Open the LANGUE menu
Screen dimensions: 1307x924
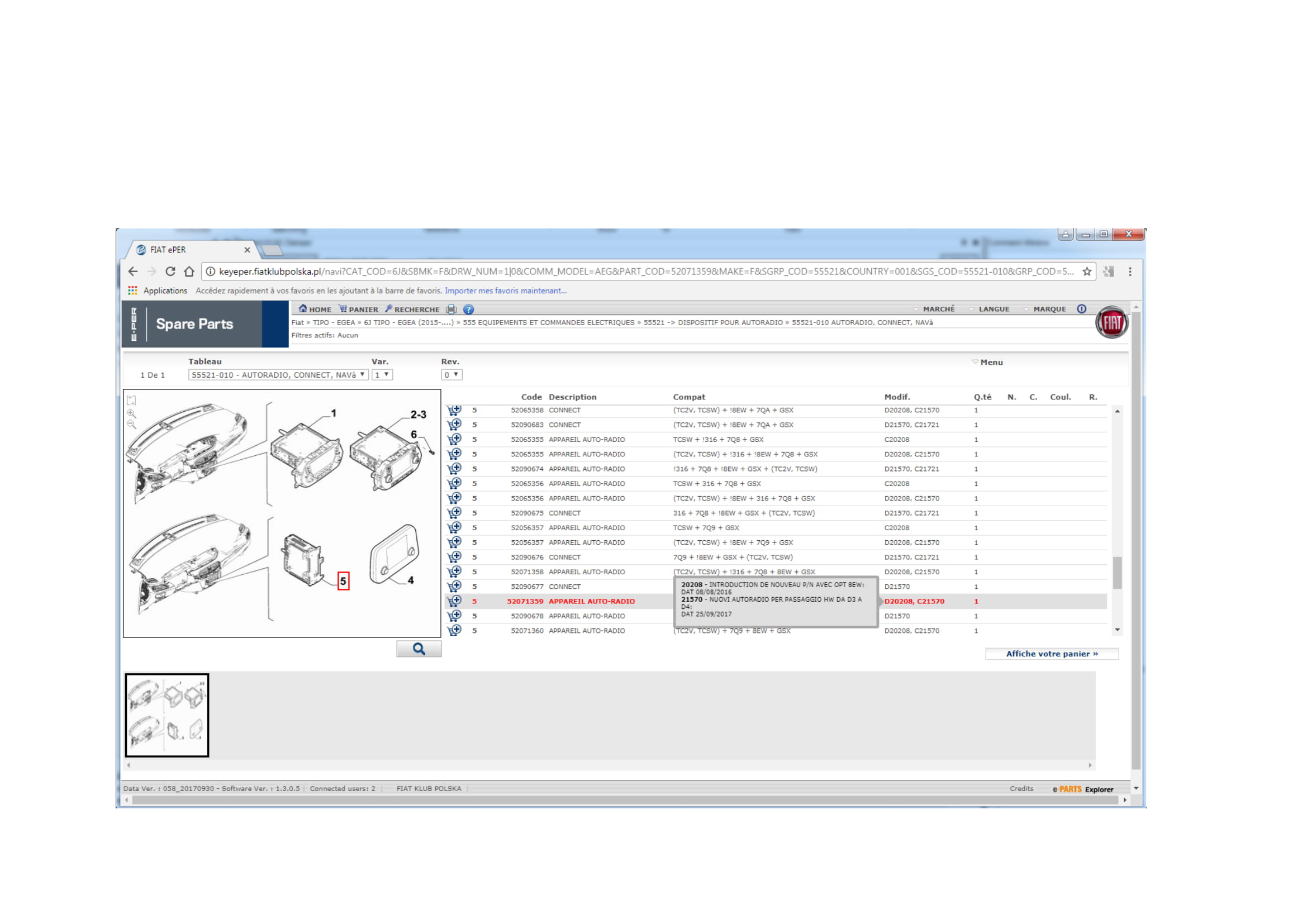pos(994,309)
